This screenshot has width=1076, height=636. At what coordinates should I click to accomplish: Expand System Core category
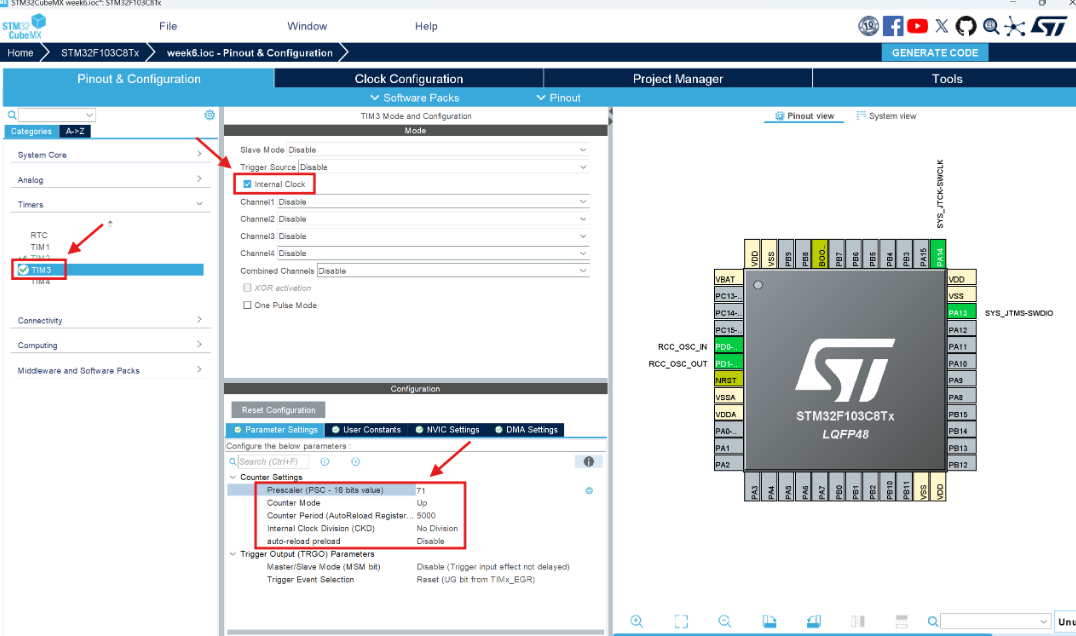(110, 155)
